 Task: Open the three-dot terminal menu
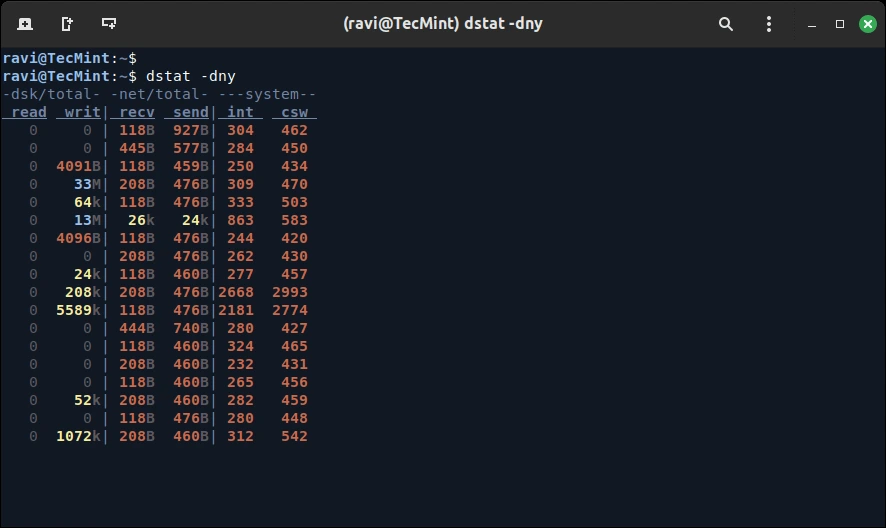pyautogui.click(x=768, y=24)
